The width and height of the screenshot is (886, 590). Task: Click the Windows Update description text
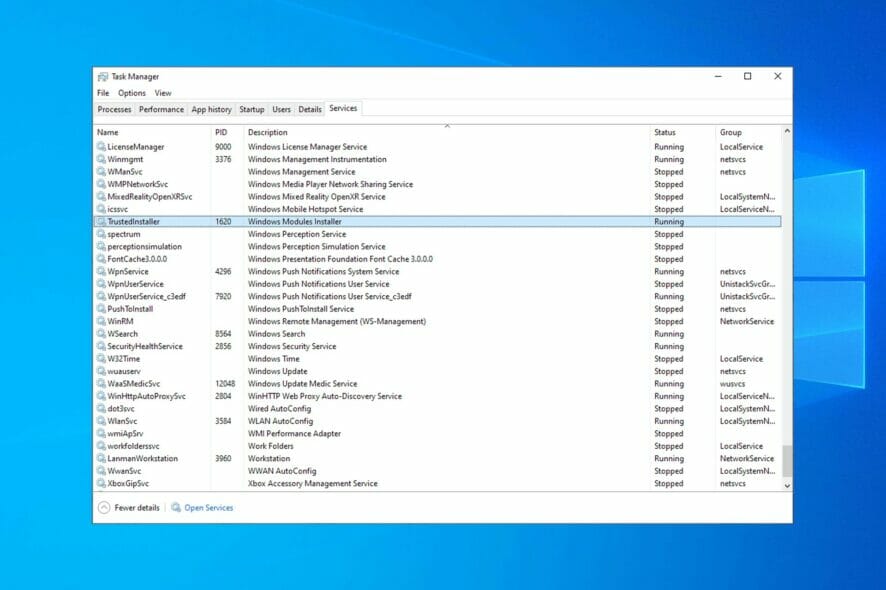pyautogui.click(x=277, y=371)
